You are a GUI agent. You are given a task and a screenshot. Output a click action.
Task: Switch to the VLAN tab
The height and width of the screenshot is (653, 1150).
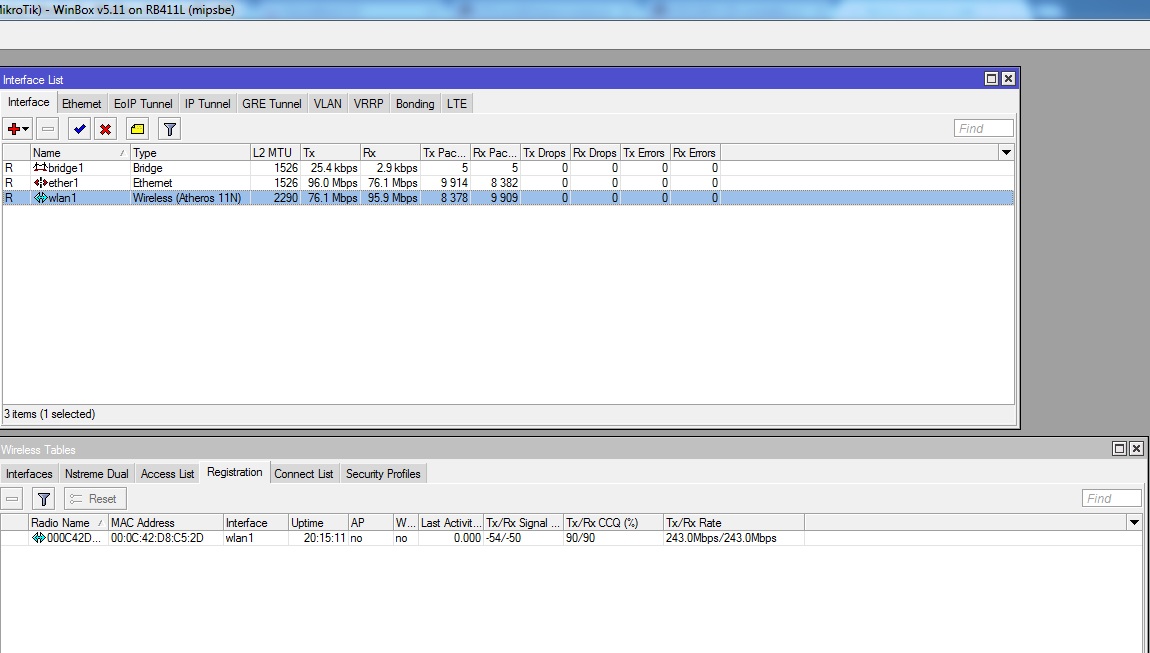328,103
